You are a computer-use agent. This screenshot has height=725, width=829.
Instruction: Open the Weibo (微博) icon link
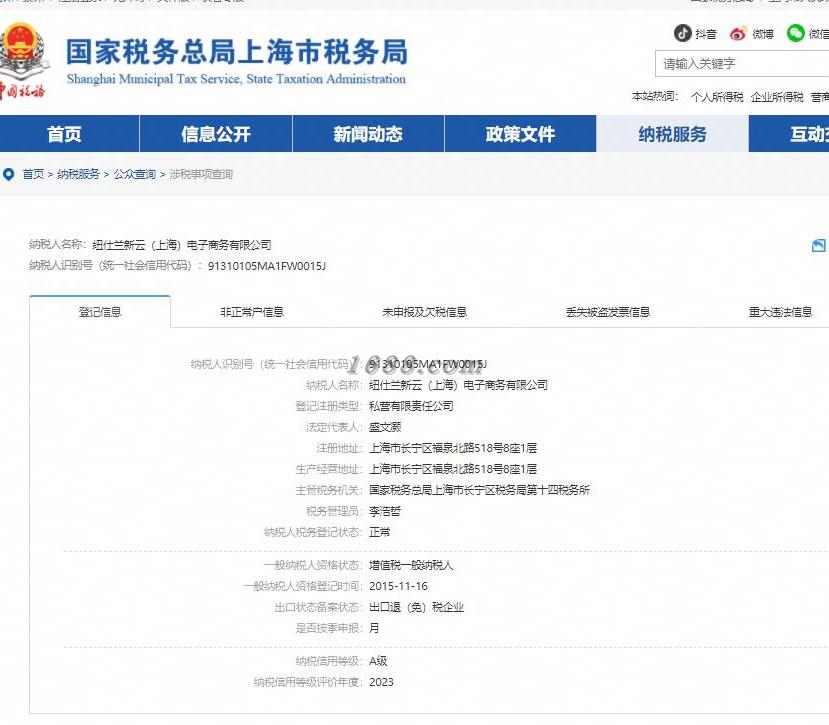pyautogui.click(x=738, y=34)
